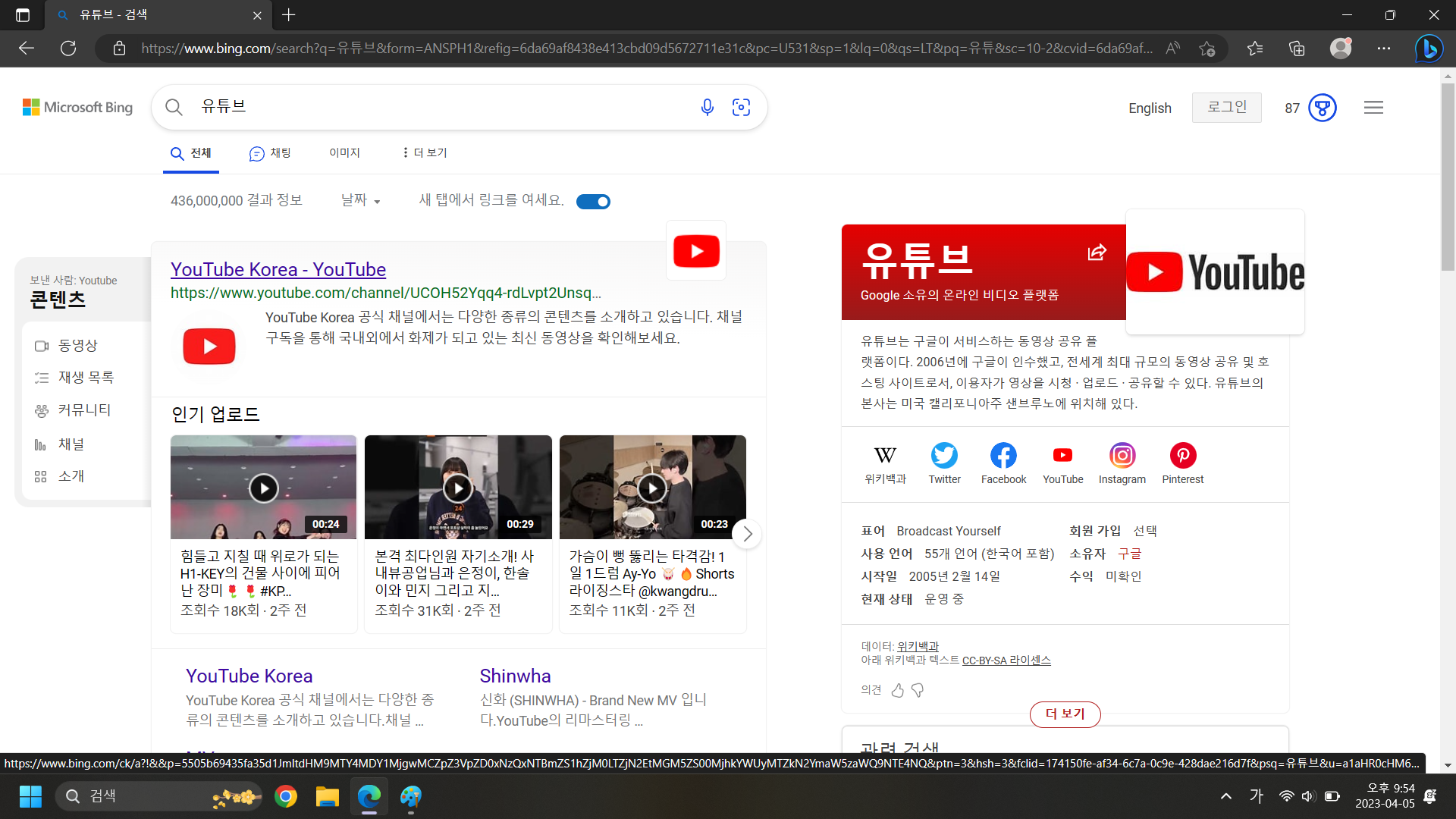Click the microphone voice search icon
The width and height of the screenshot is (1456, 819).
(707, 108)
